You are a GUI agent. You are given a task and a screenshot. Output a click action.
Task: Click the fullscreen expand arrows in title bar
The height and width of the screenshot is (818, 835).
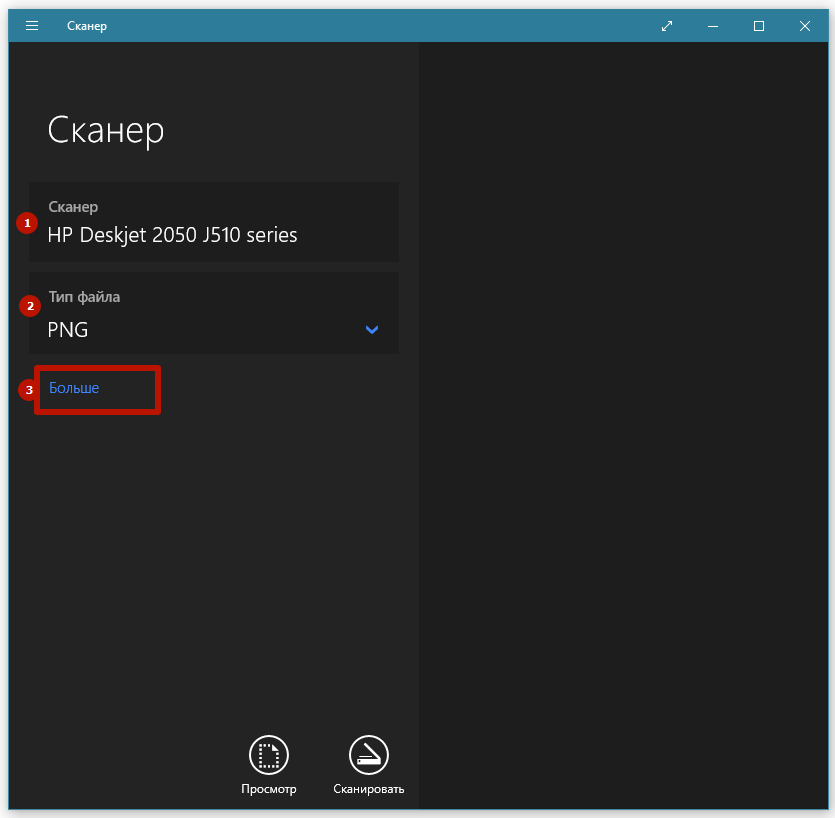pos(666,26)
